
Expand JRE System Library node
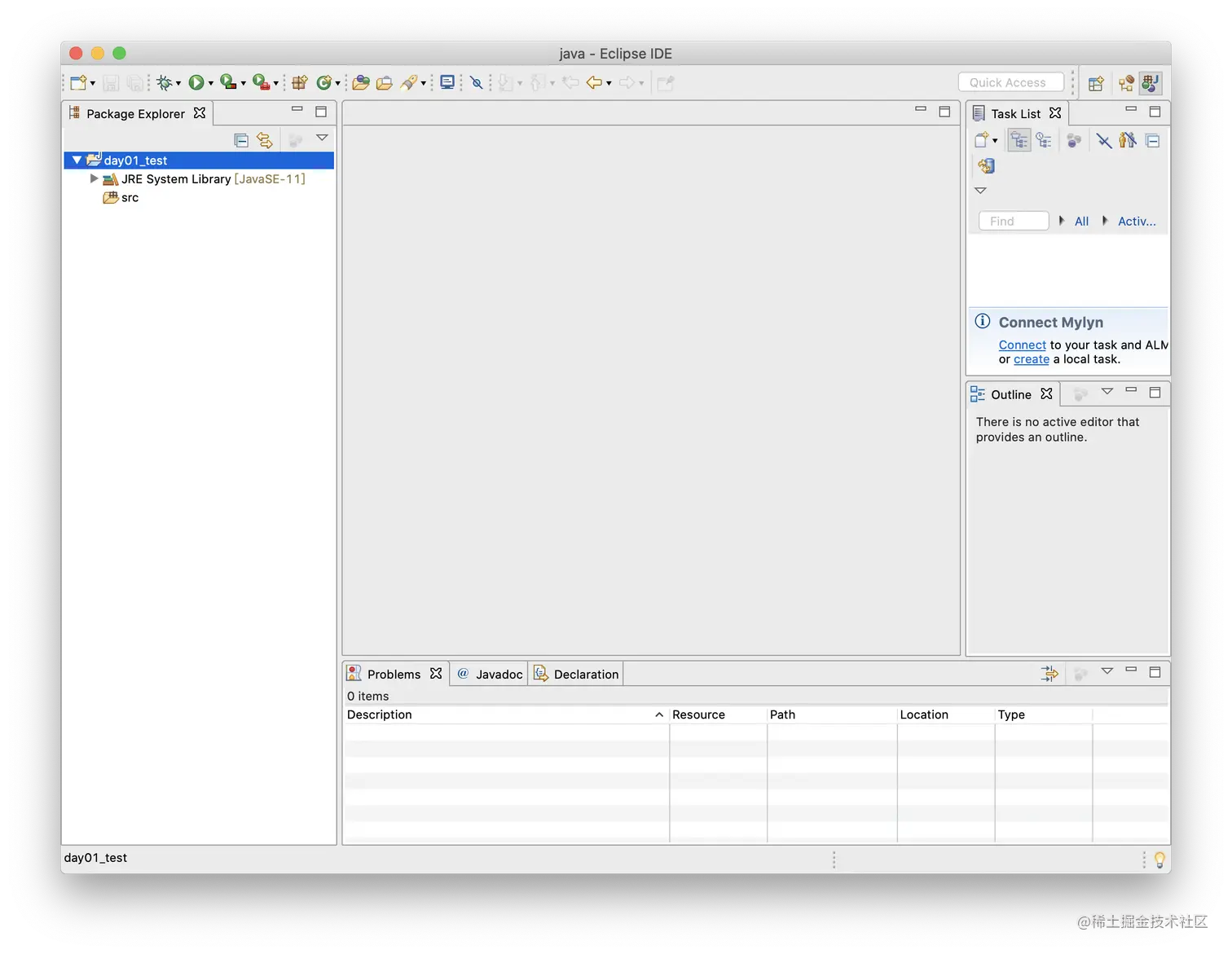[x=94, y=178]
